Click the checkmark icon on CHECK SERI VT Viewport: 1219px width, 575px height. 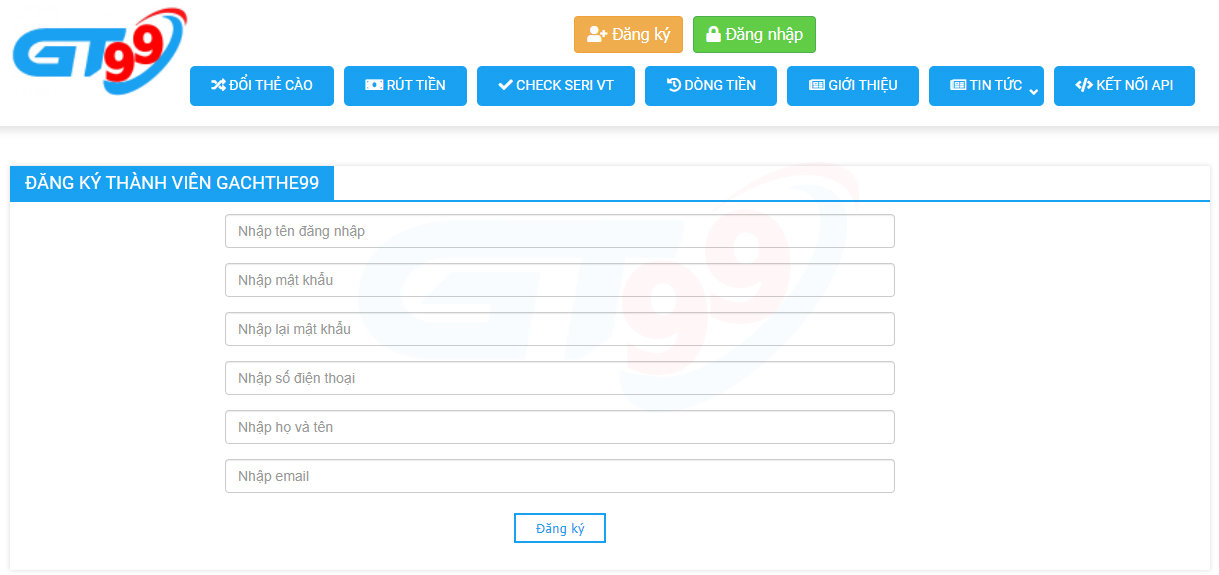point(505,86)
